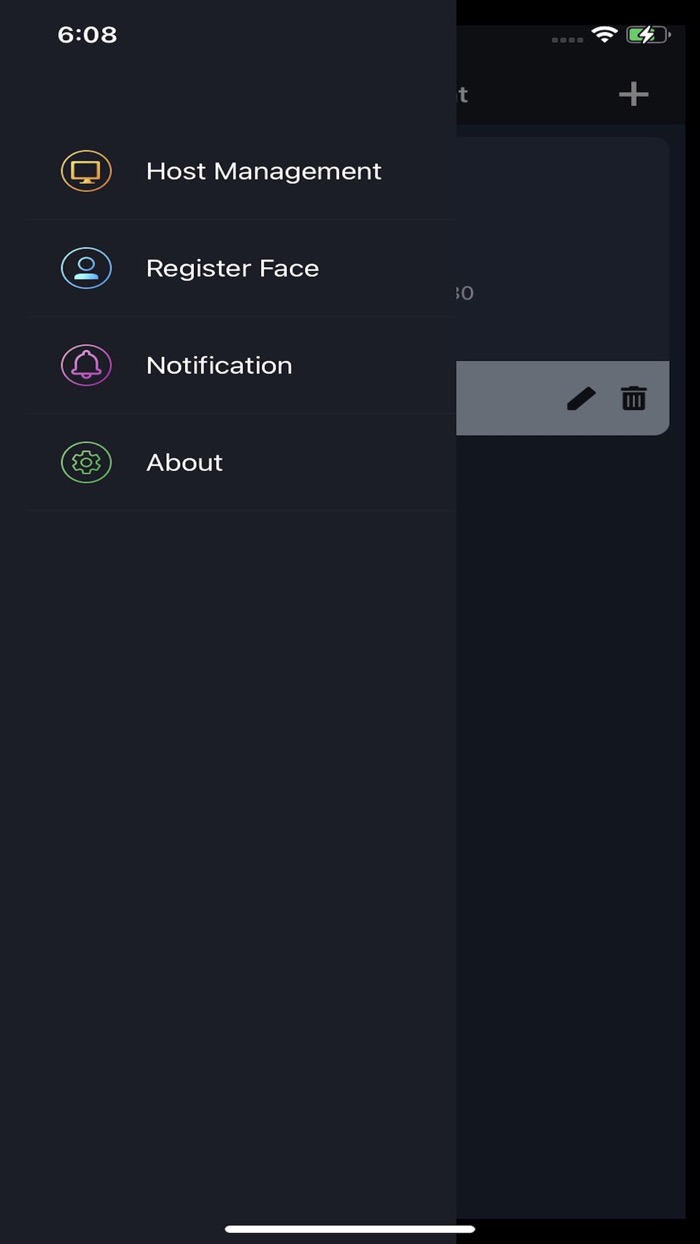Choose Register Face from the menu

(x=232, y=268)
